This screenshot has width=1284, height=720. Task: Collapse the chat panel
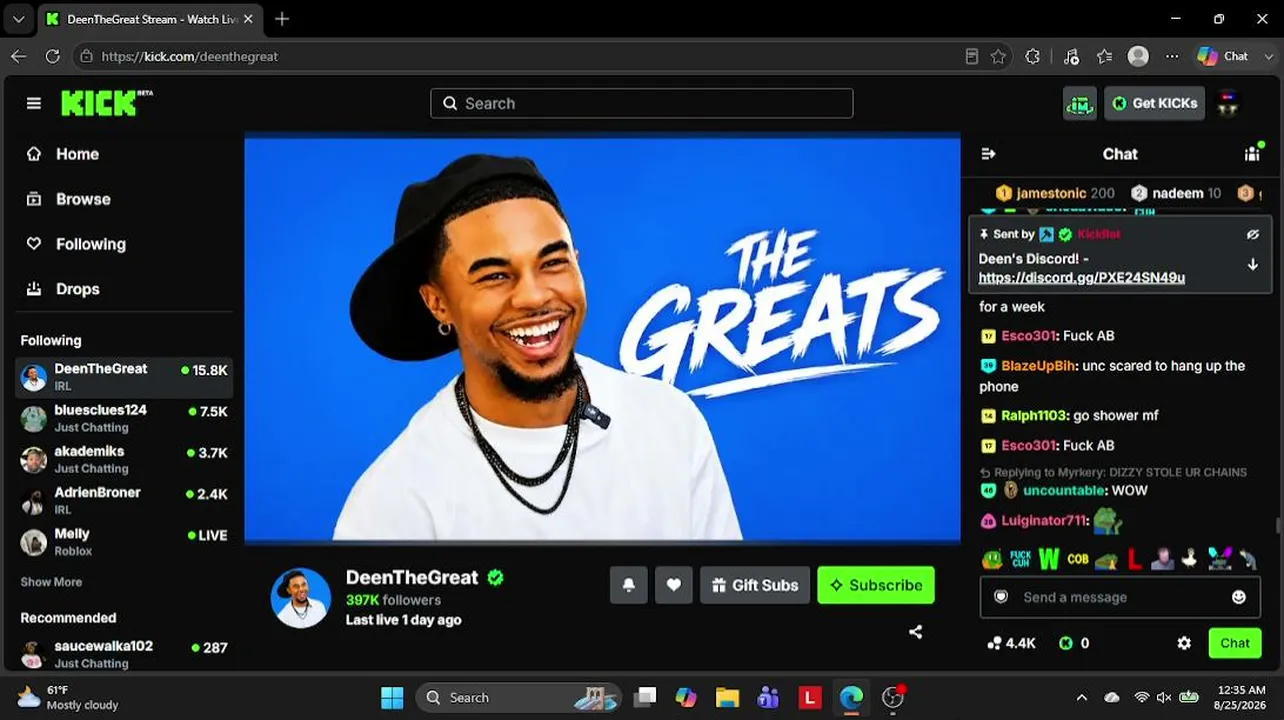(x=988, y=154)
